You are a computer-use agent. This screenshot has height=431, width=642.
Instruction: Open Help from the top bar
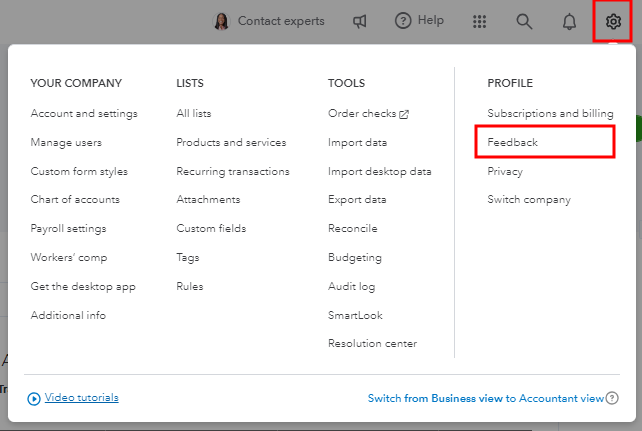click(x=419, y=21)
